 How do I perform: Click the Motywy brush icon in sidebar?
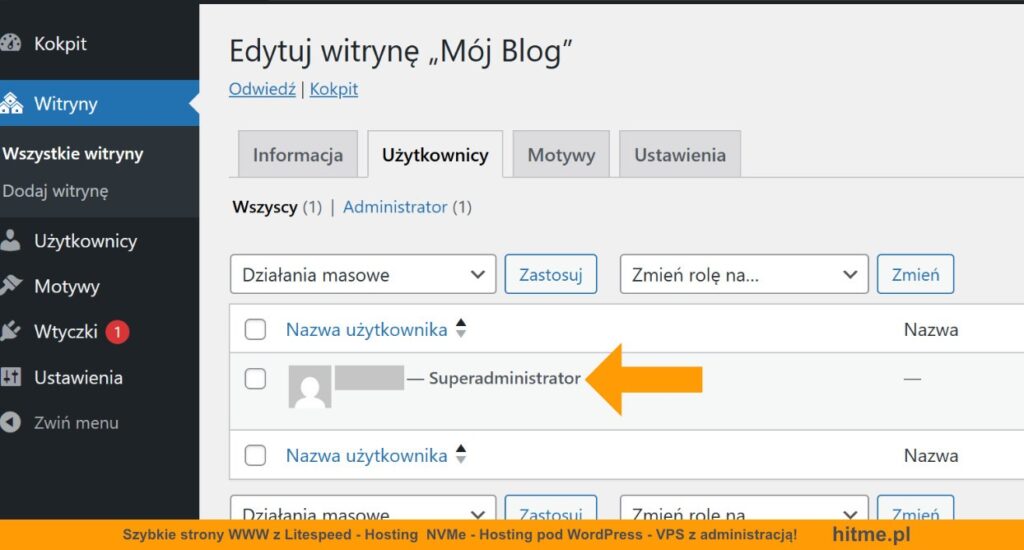click(10, 286)
